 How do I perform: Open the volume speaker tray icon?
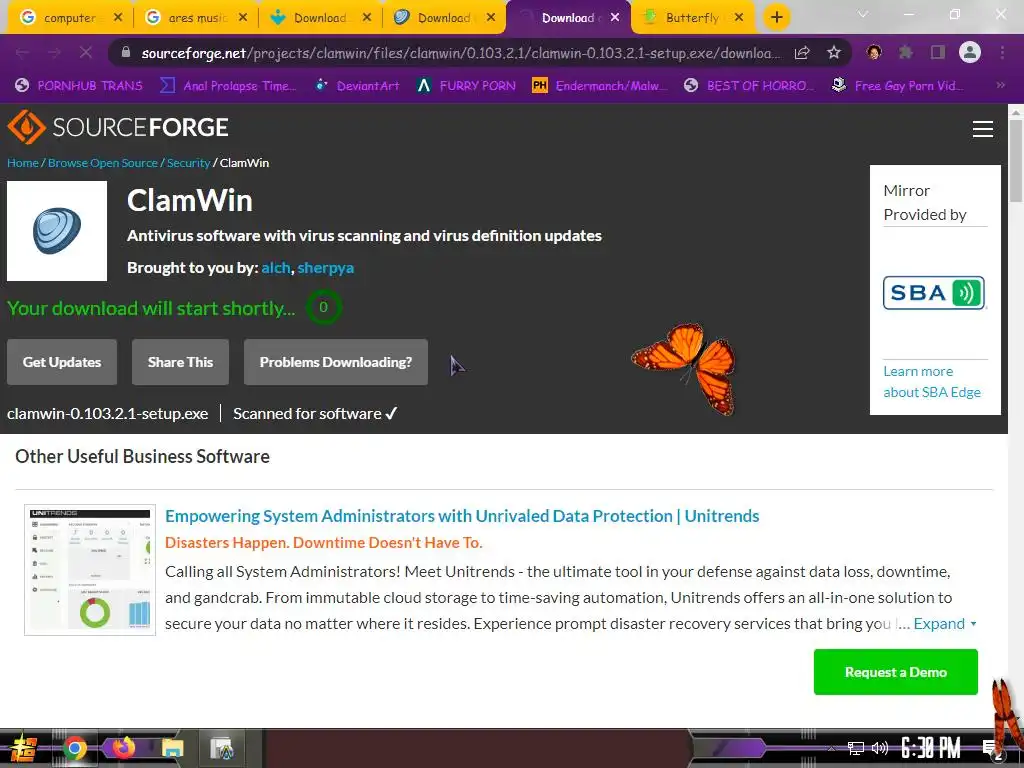[x=880, y=748]
